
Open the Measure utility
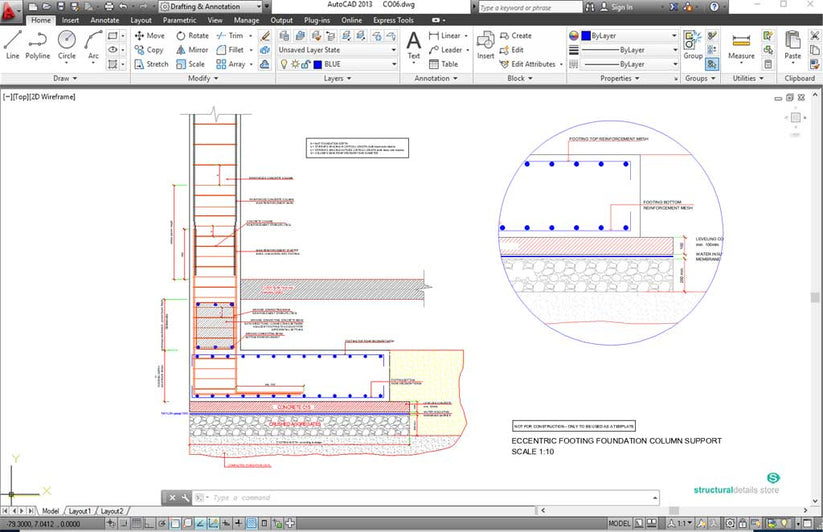(741, 45)
